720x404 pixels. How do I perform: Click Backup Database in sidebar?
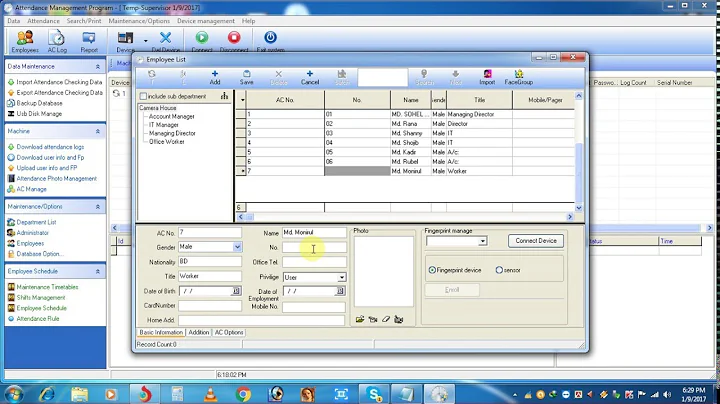pyautogui.click(x=39, y=103)
